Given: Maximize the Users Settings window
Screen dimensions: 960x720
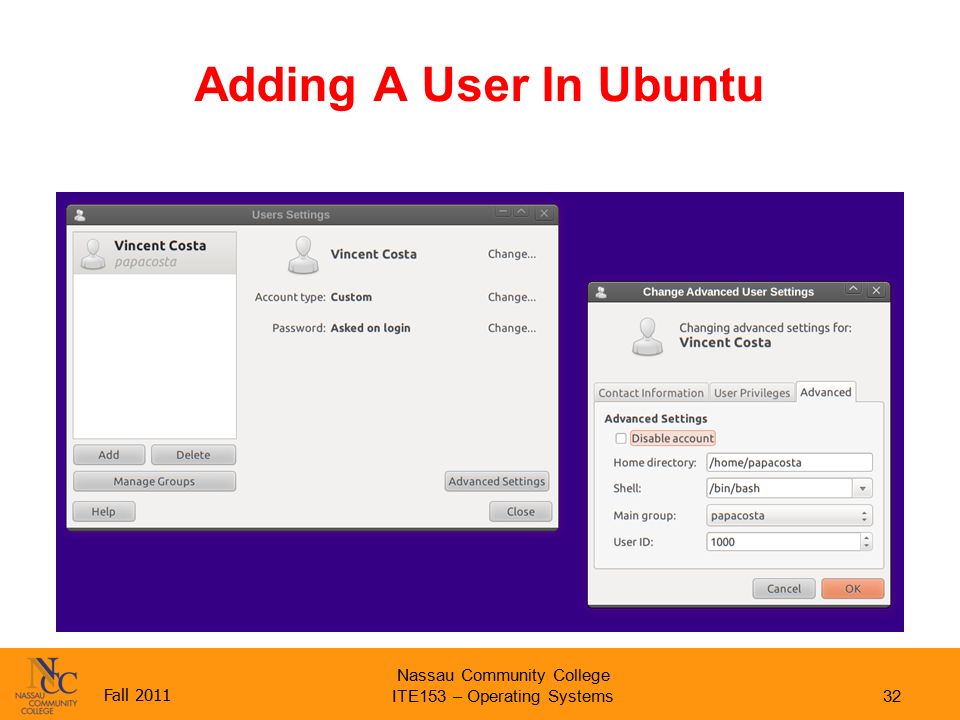Looking at the screenshot, I should [x=521, y=212].
